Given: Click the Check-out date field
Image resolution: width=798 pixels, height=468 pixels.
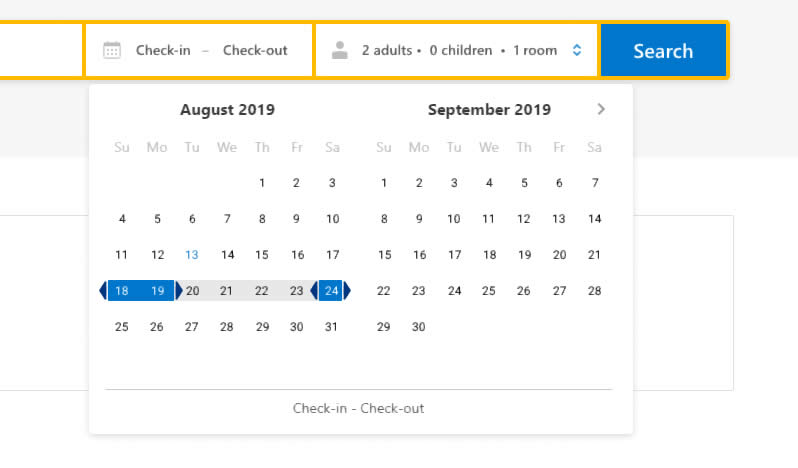Looking at the screenshot, I should coord(255,50).
